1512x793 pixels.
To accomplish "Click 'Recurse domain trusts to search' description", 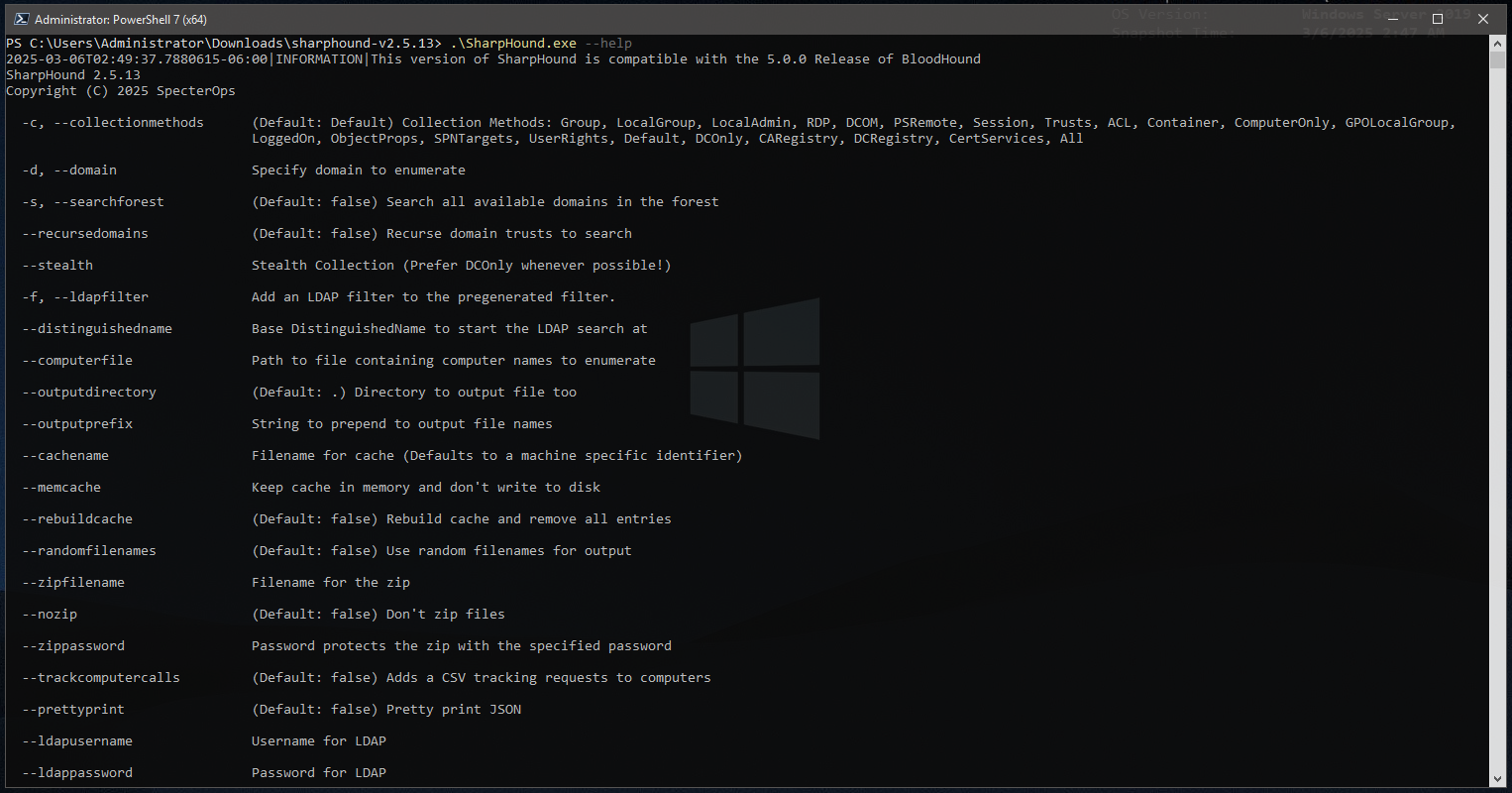I will pyautogui.click(x=509, y=234).
